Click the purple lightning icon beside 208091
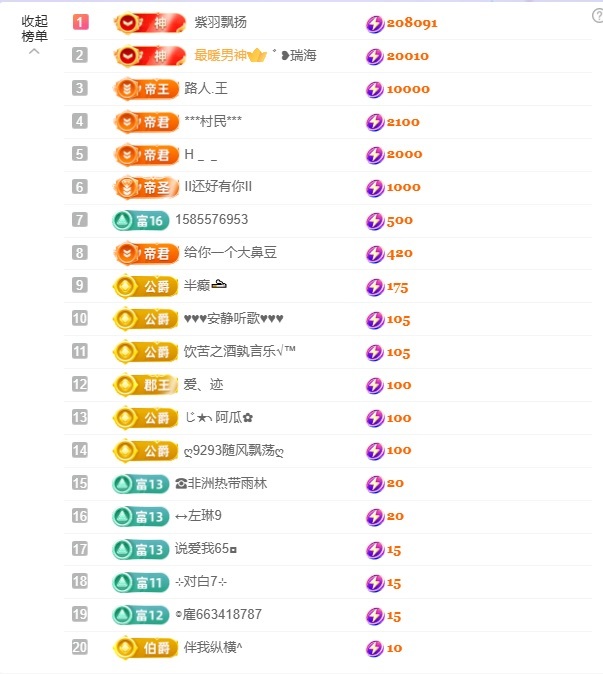The width and height of the screenshot is (603, 674). pos(374,22)
